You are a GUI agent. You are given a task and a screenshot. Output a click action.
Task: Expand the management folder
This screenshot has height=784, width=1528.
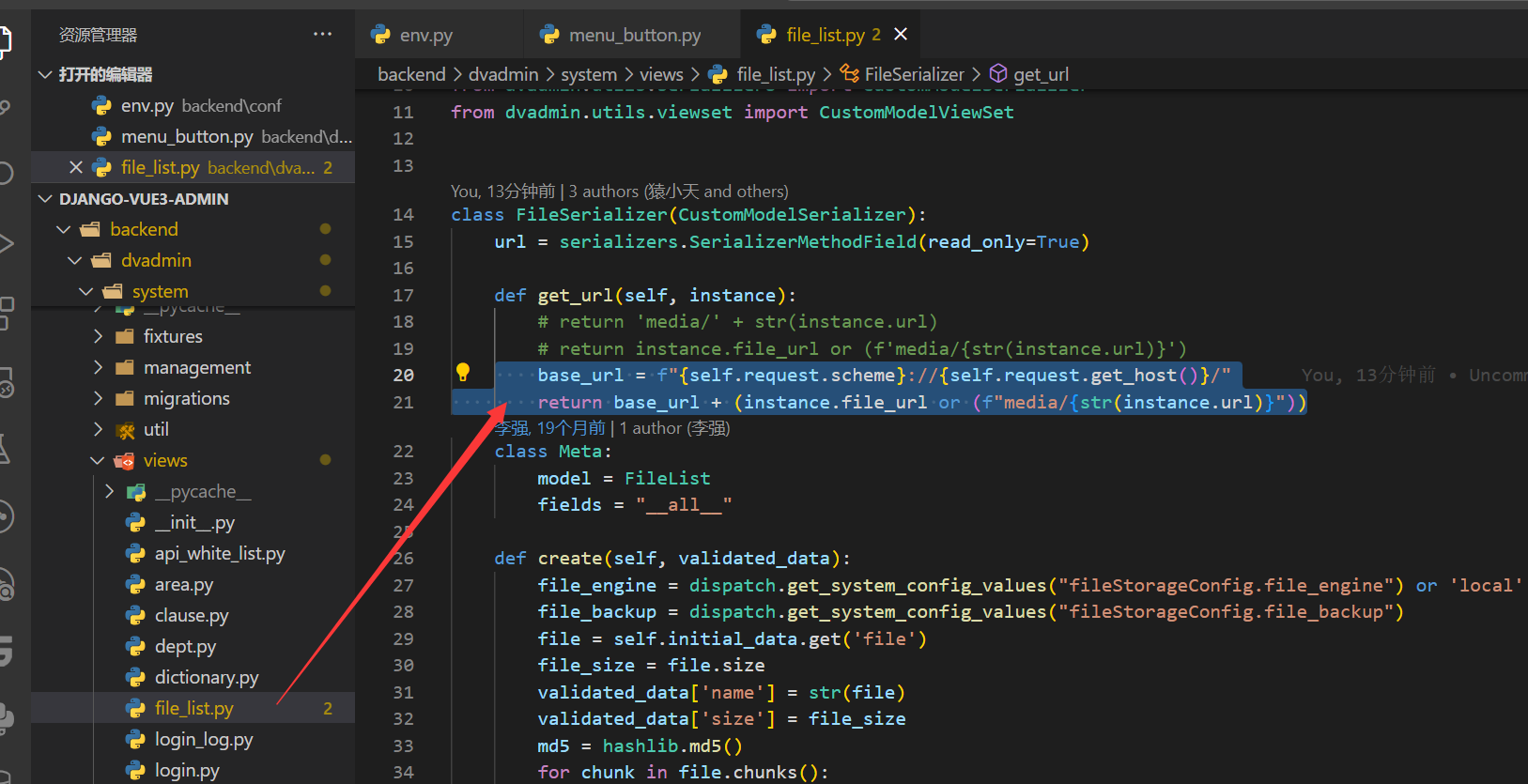pos(98,367)
